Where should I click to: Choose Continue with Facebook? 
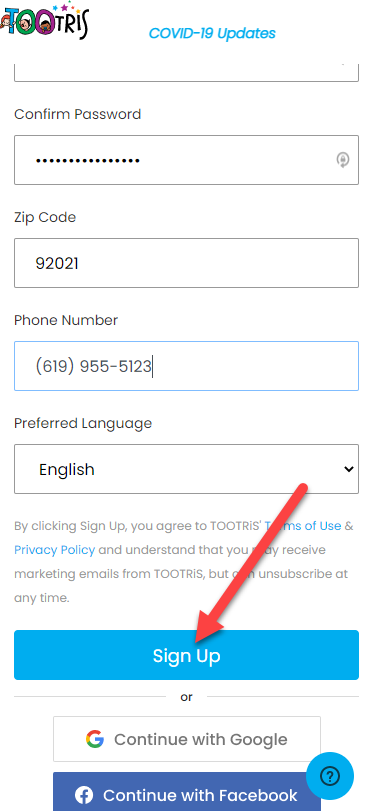[187, 792]
